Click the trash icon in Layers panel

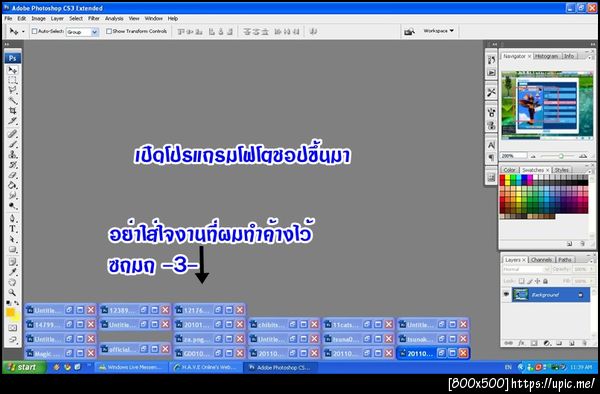(x=583, y=343)
